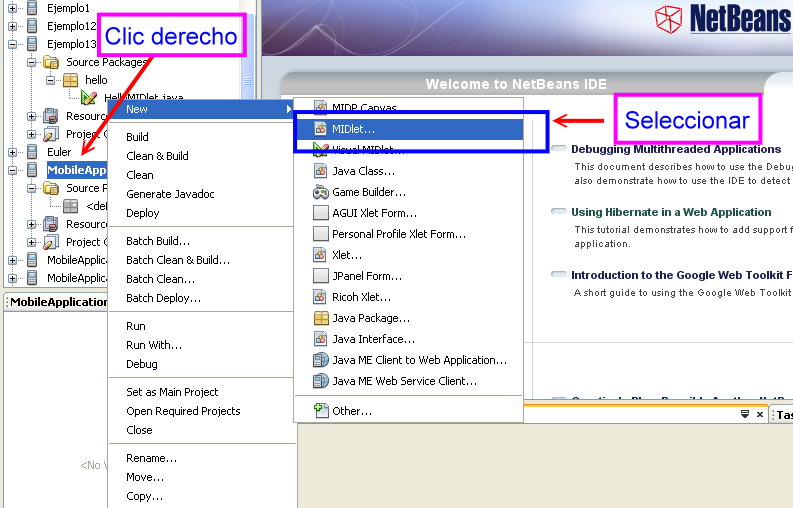Click the AGUI Xlet Form icon

pos(320,213)
